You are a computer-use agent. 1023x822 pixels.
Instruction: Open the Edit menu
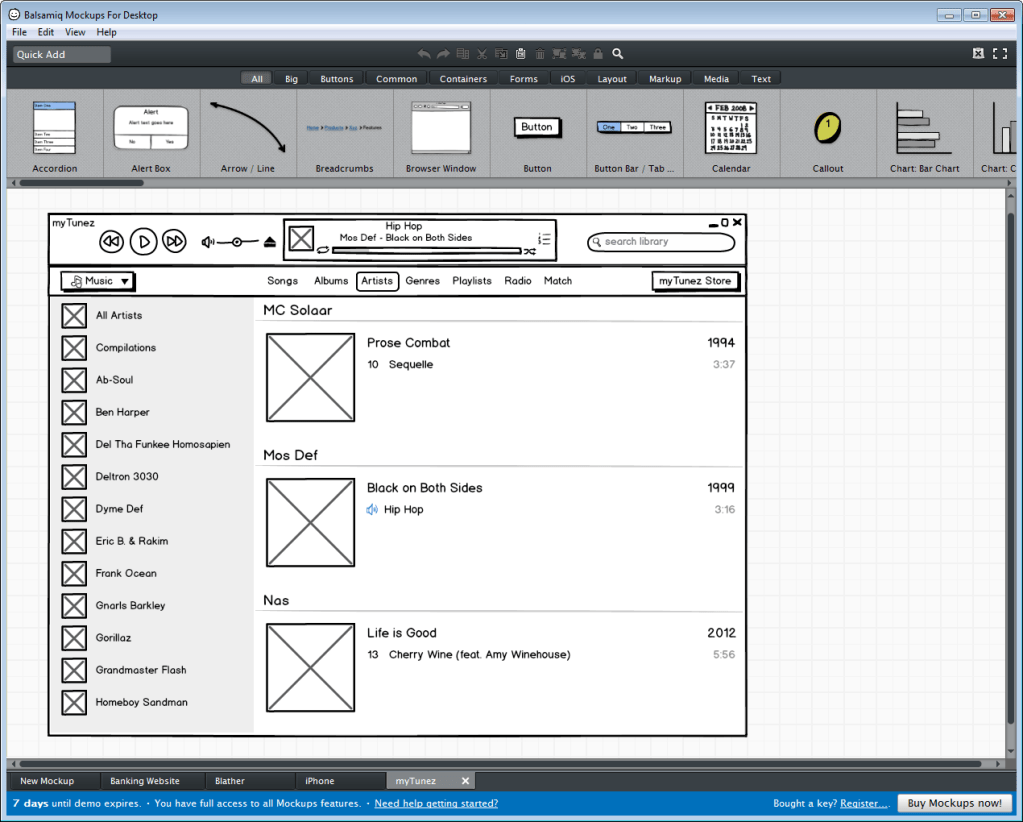(45, 31)
